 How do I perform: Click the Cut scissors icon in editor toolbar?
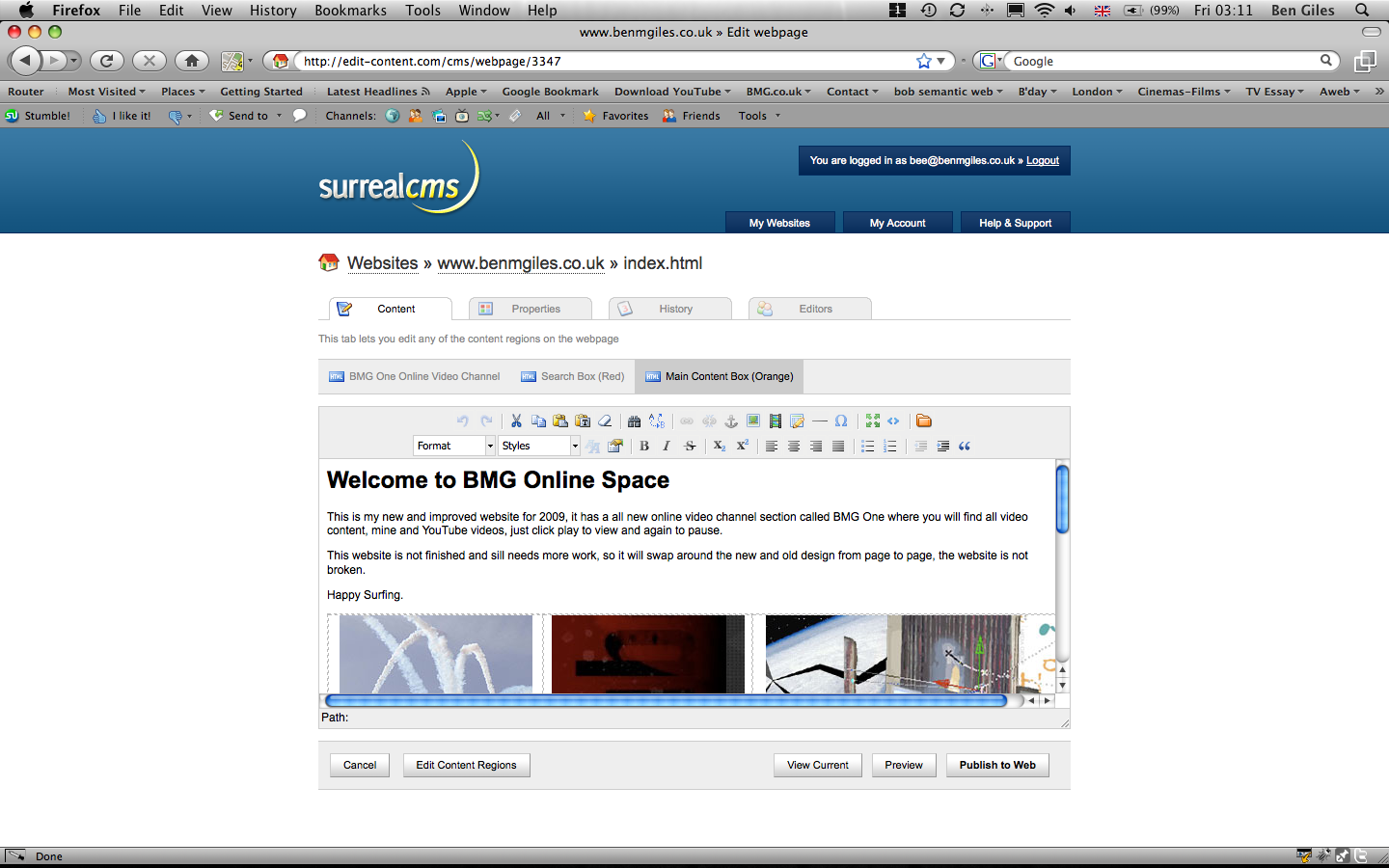[x=516, y=420]
